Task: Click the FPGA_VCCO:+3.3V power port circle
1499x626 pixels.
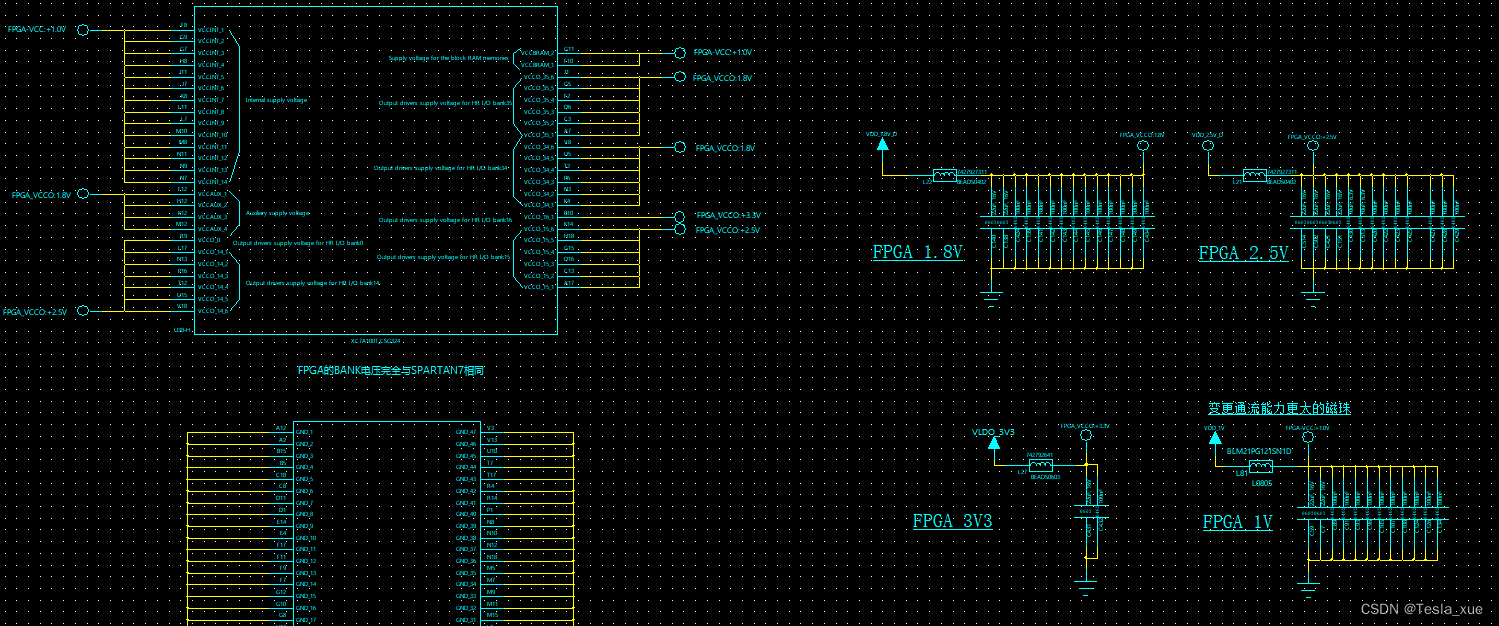Action: (x=680, y=215)
